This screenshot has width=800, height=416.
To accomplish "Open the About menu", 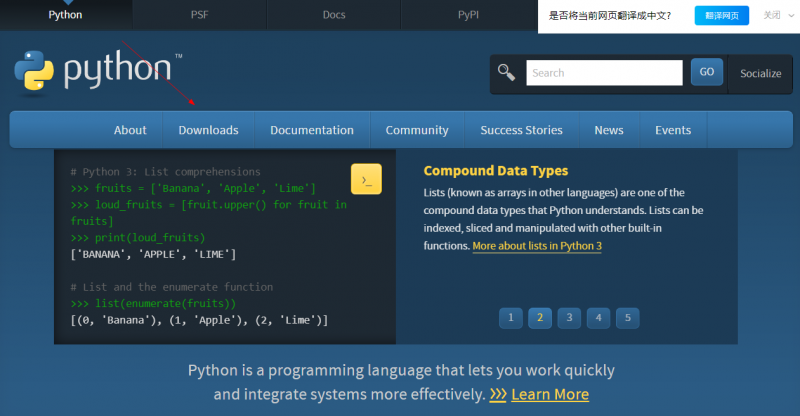I will pos(130,130).
